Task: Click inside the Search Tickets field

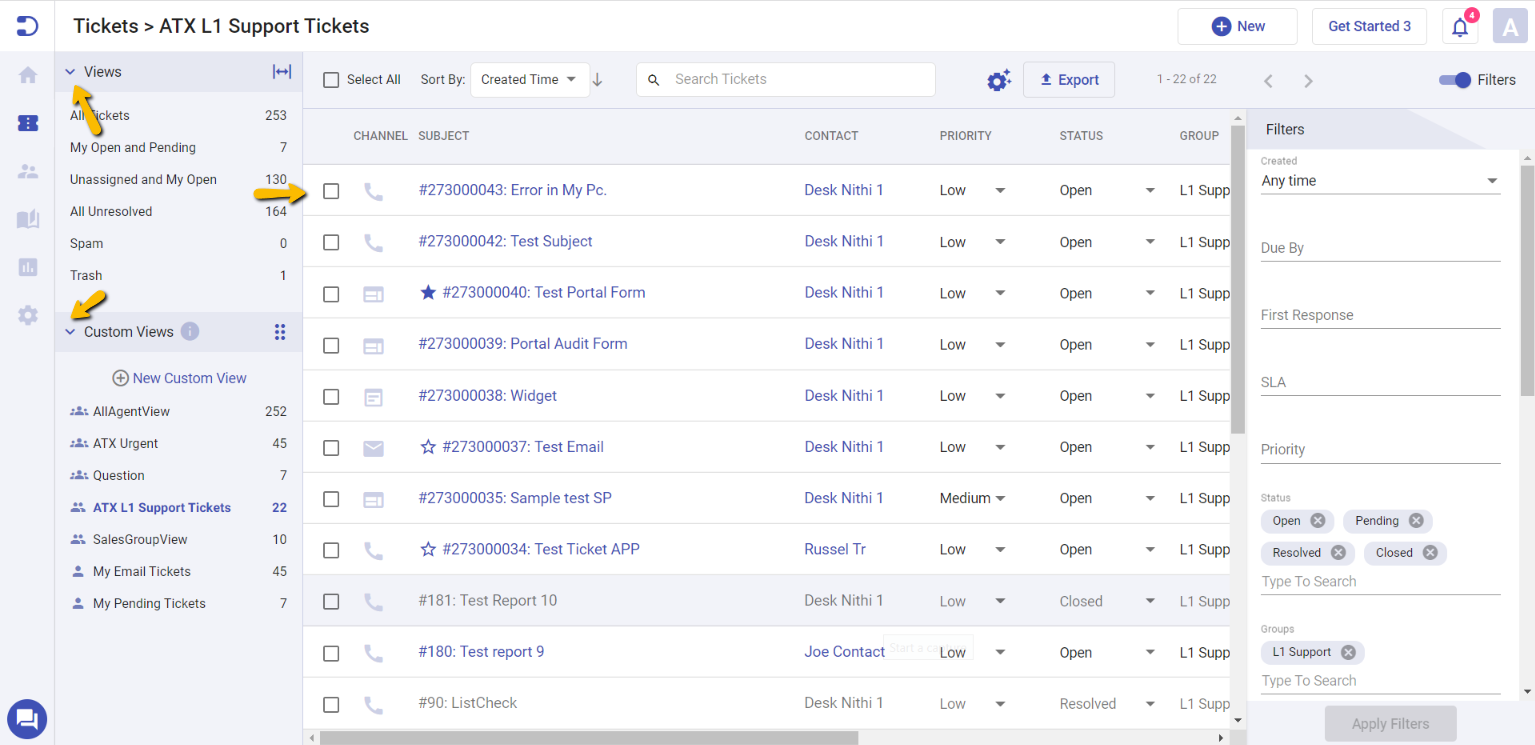Action: click(x=785, y=79)
